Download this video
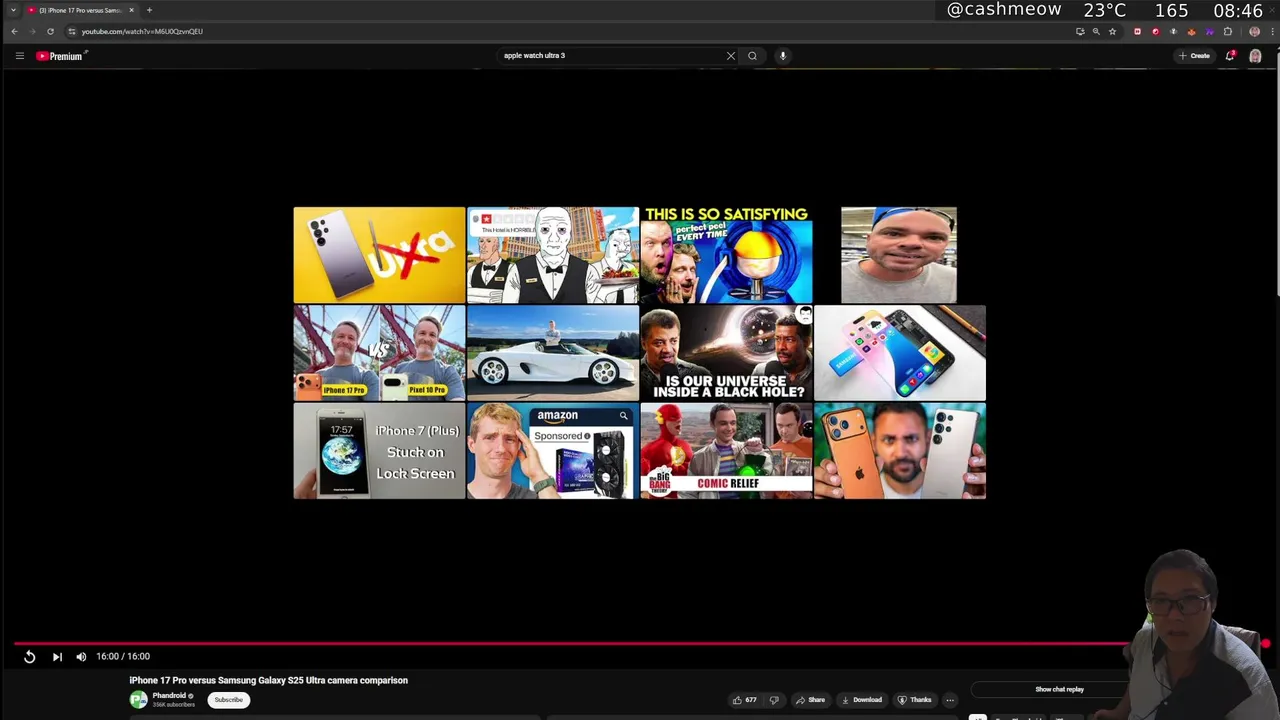The height and width of the screenshot is (720, 1280). point(861,700)
